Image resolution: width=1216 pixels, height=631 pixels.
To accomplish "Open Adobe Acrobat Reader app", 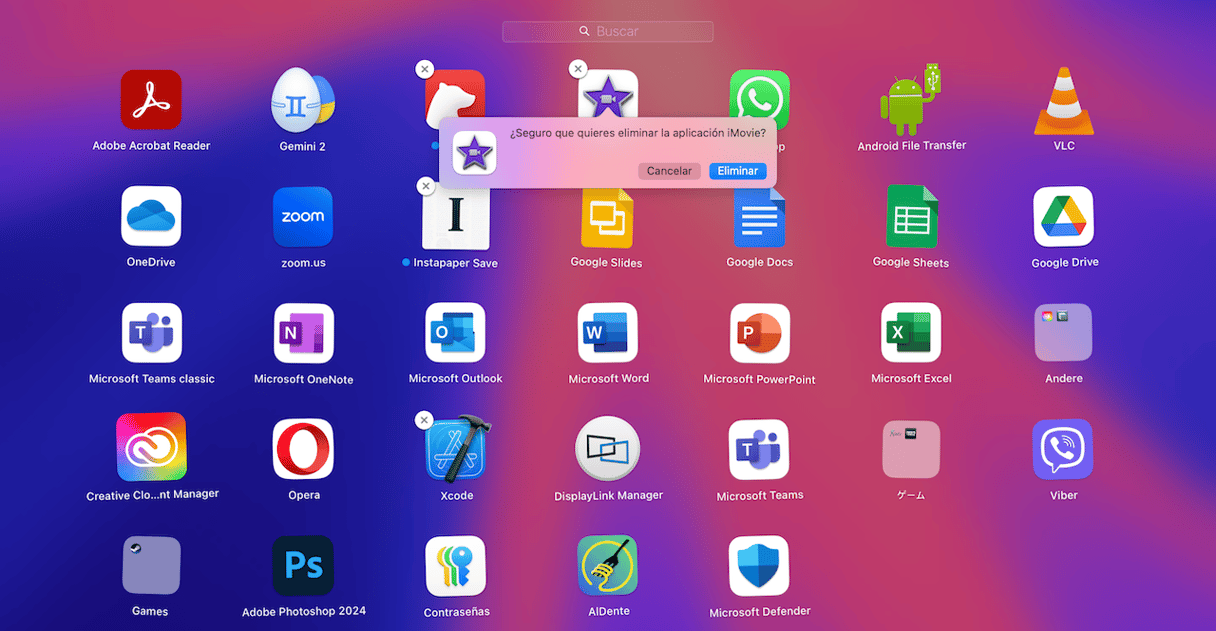I will 151,100.
